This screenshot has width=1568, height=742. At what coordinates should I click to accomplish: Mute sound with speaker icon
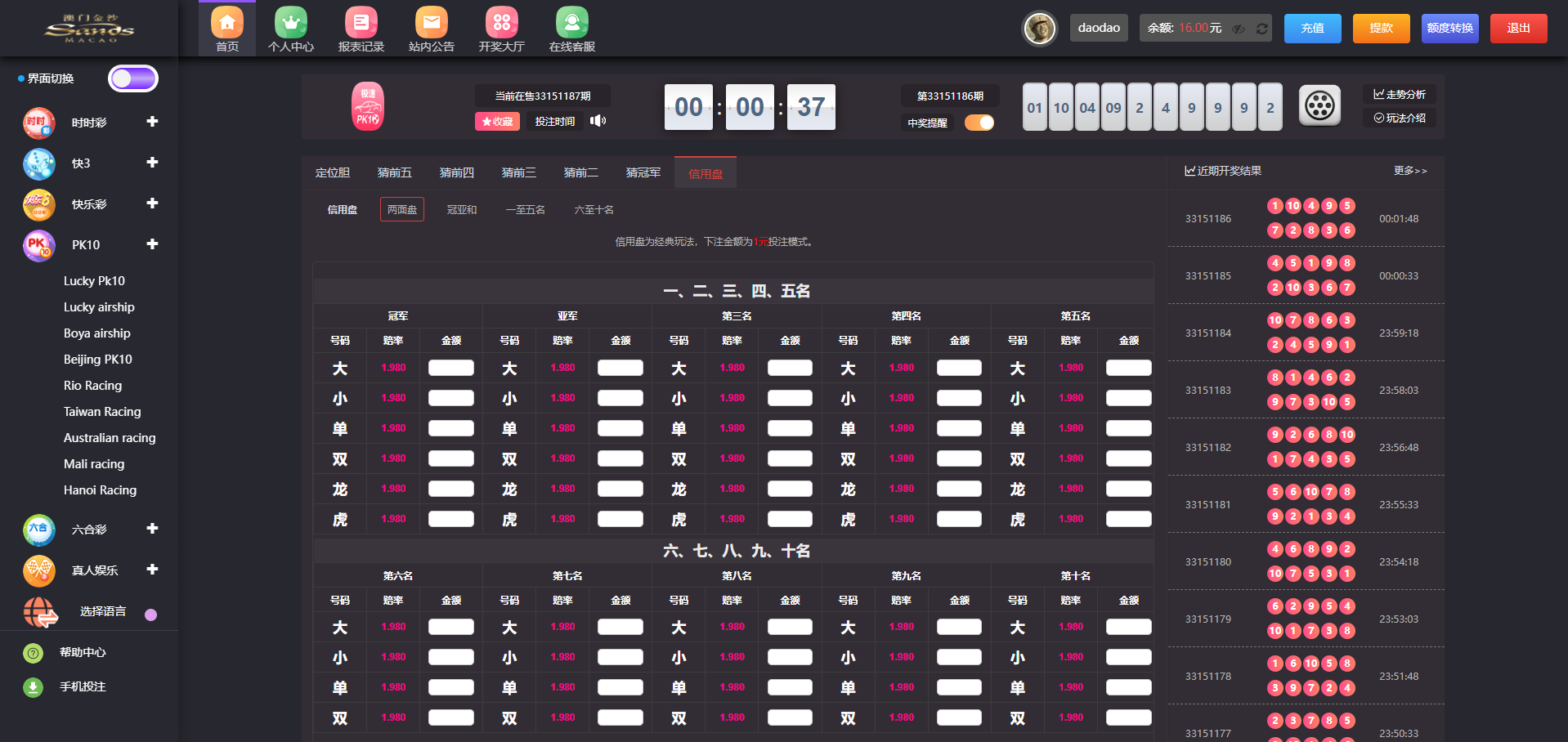click(x=598, y=121)
